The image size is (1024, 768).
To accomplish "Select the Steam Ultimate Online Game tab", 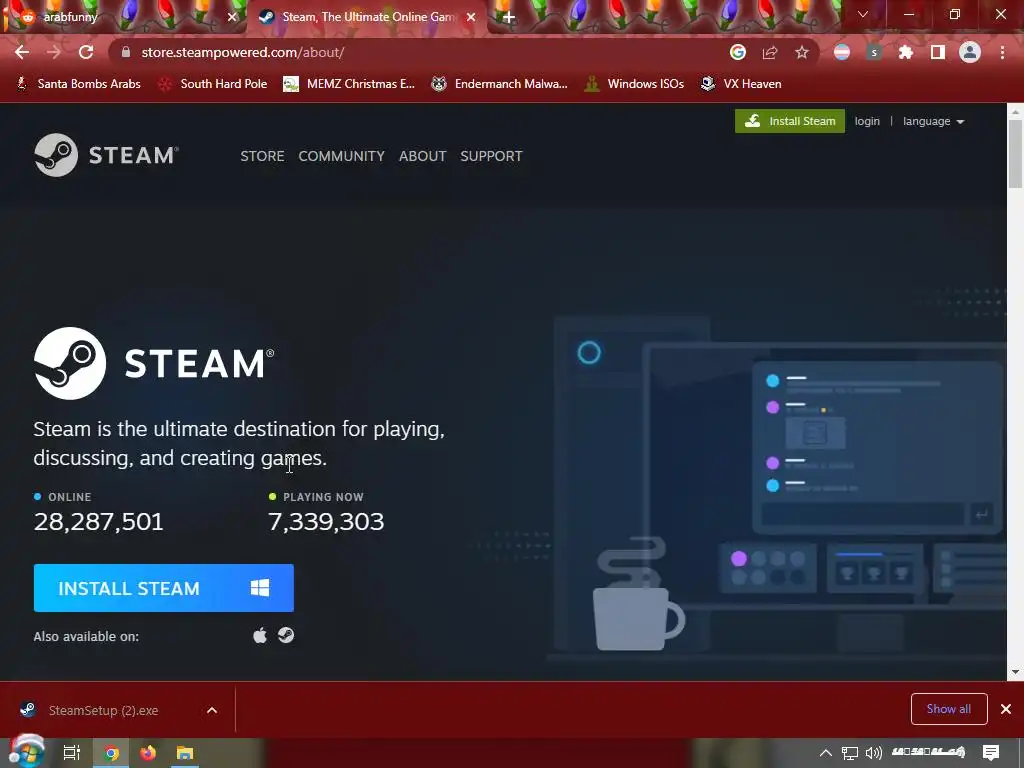I will pos(367,17).
